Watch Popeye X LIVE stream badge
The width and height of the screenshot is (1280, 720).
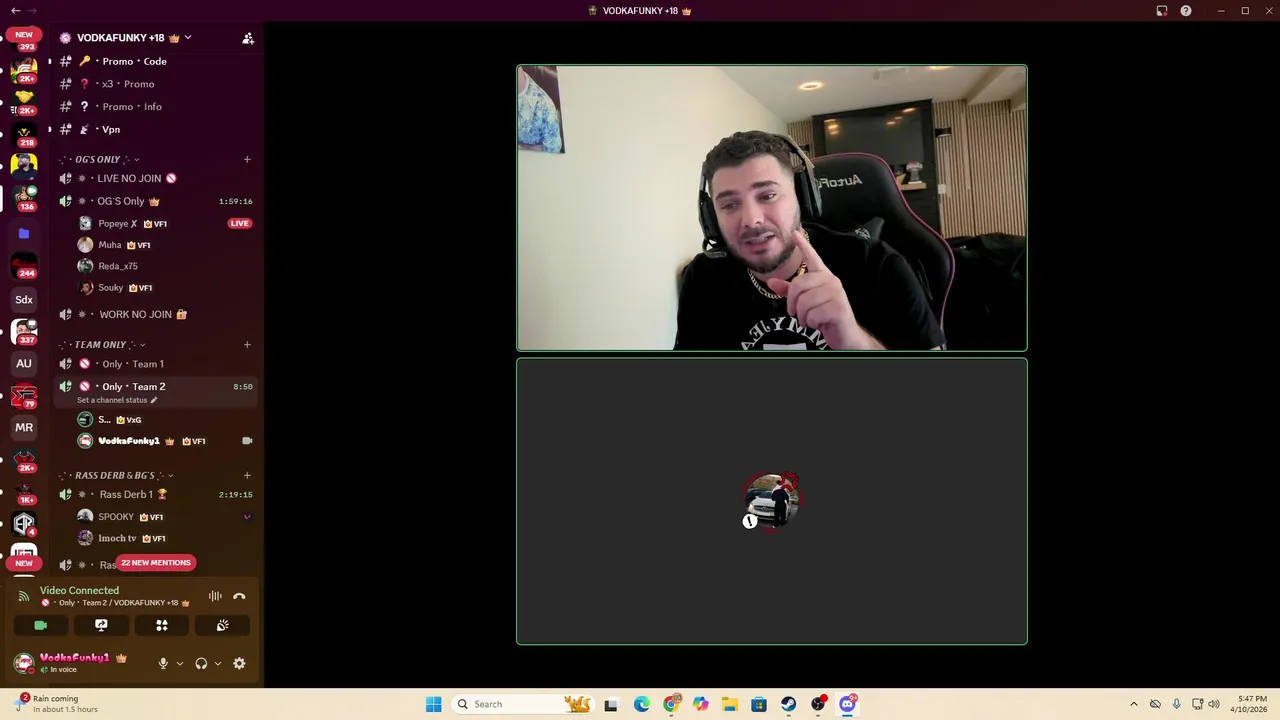click(239, 223)
